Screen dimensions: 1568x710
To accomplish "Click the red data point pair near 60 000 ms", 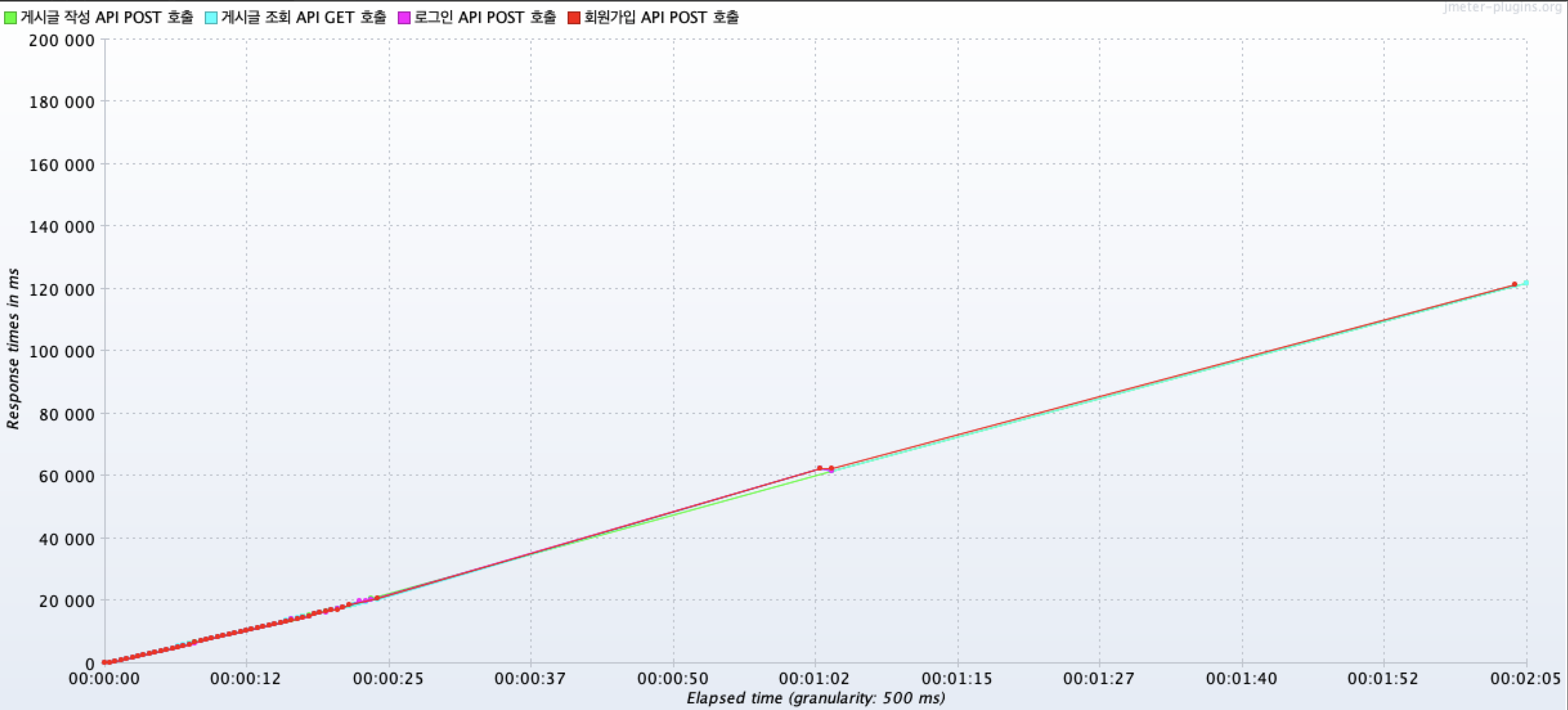I will click(825, 468).
